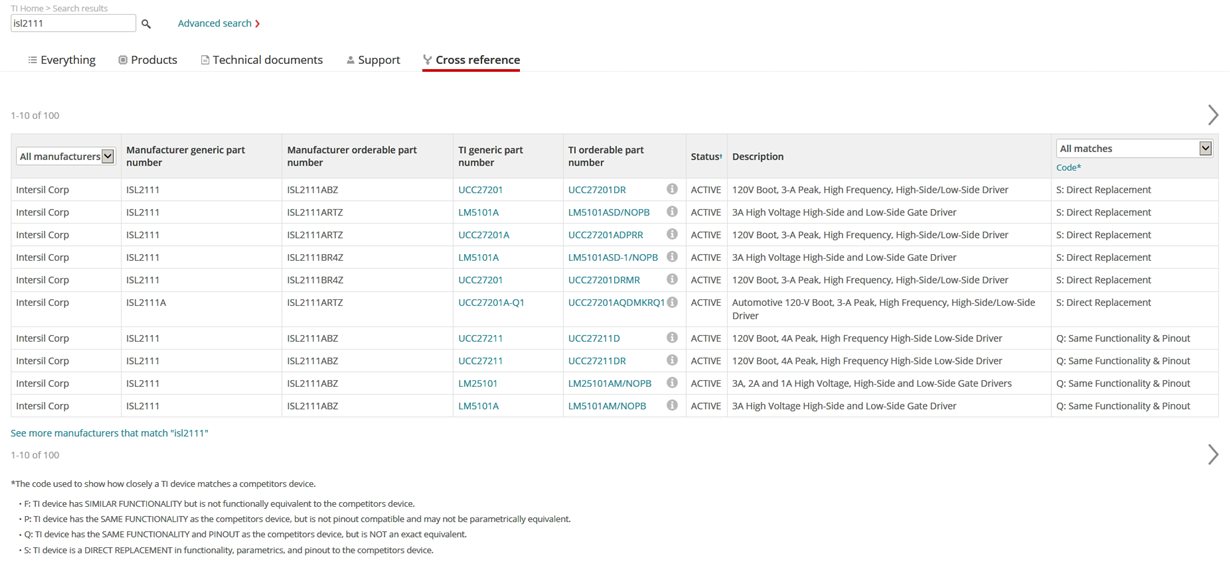Go to next page using top arrow
Viewport: 1230px width, 563px height.
[x=1213, y=115]
